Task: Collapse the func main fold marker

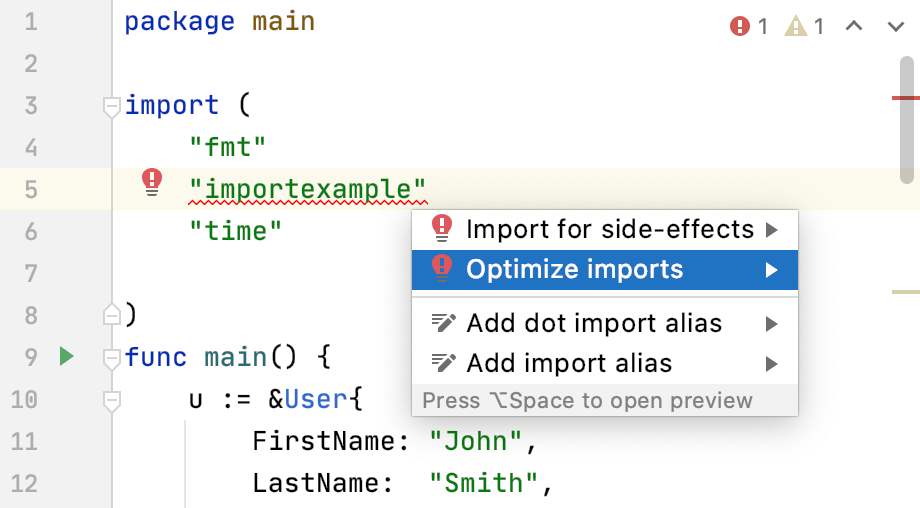Action: click(112, 357)
